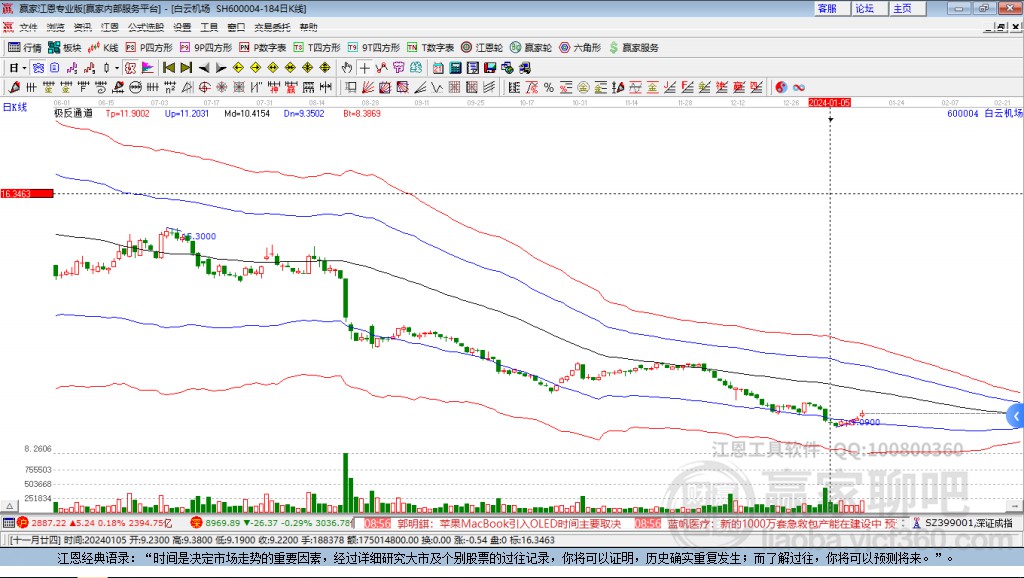Launch the 江恩轮 Gann wheel tool

(x=483, y=47)
